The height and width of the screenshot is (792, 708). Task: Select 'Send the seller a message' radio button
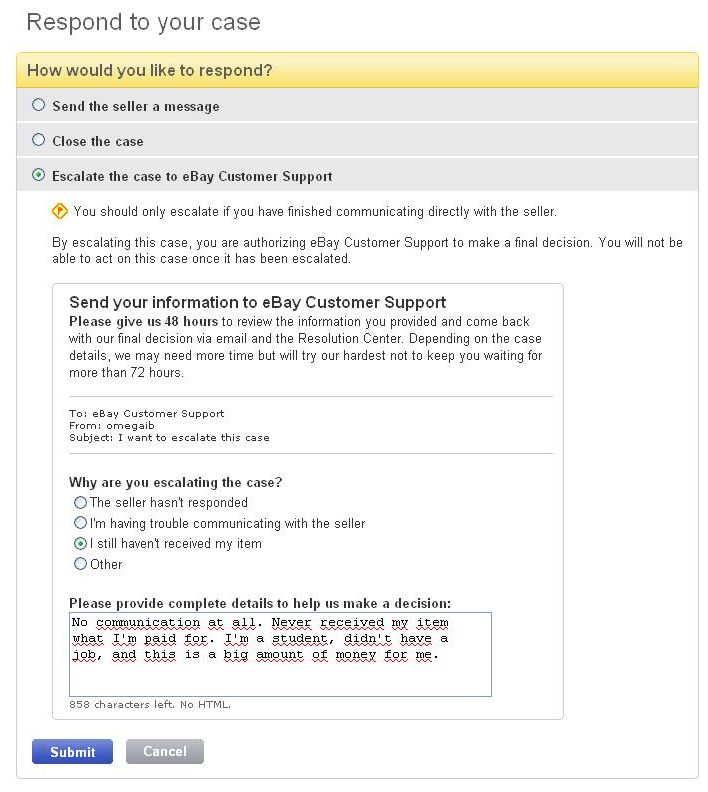click(x=39, y=105)
